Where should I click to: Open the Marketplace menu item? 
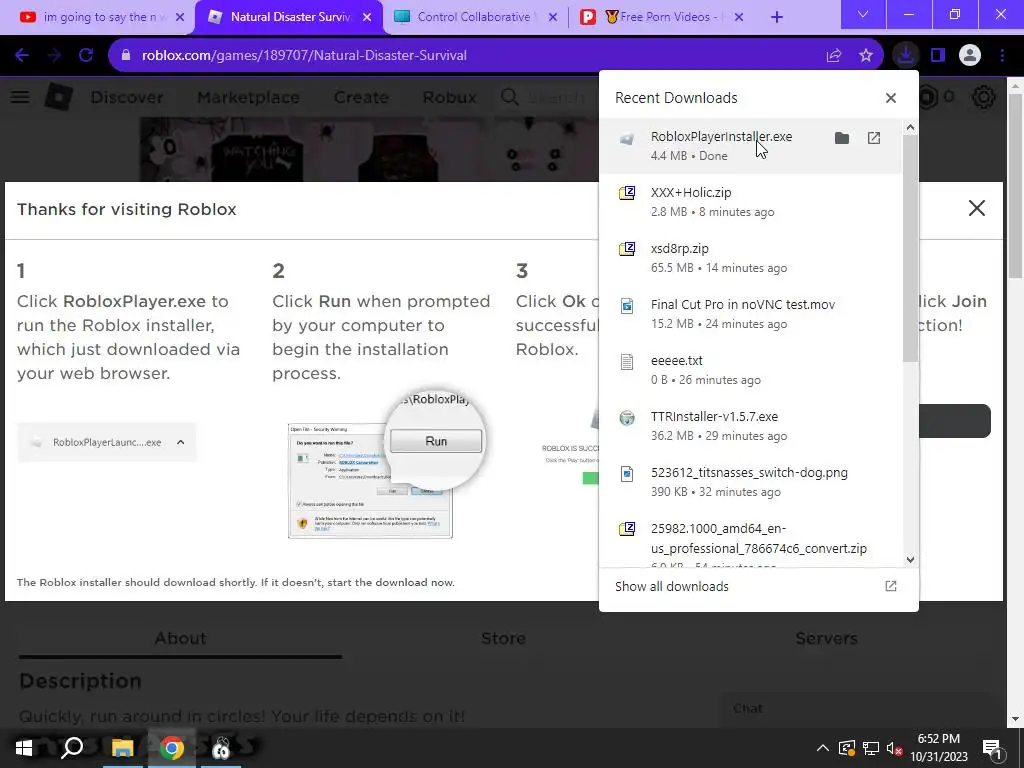pyautogui.click(x=248, y=97)
